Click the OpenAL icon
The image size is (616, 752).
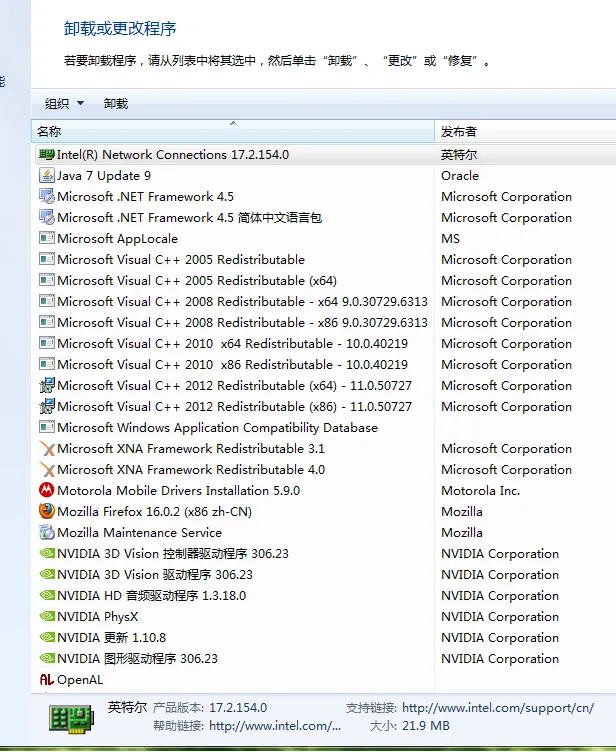click(47, 680)
